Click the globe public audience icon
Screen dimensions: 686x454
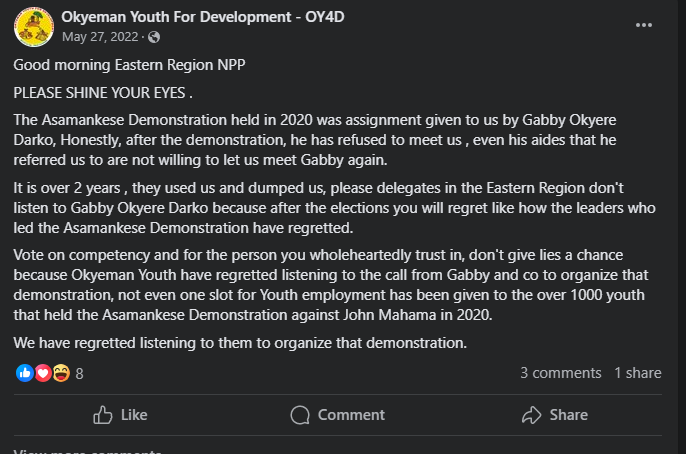point(154,37)
